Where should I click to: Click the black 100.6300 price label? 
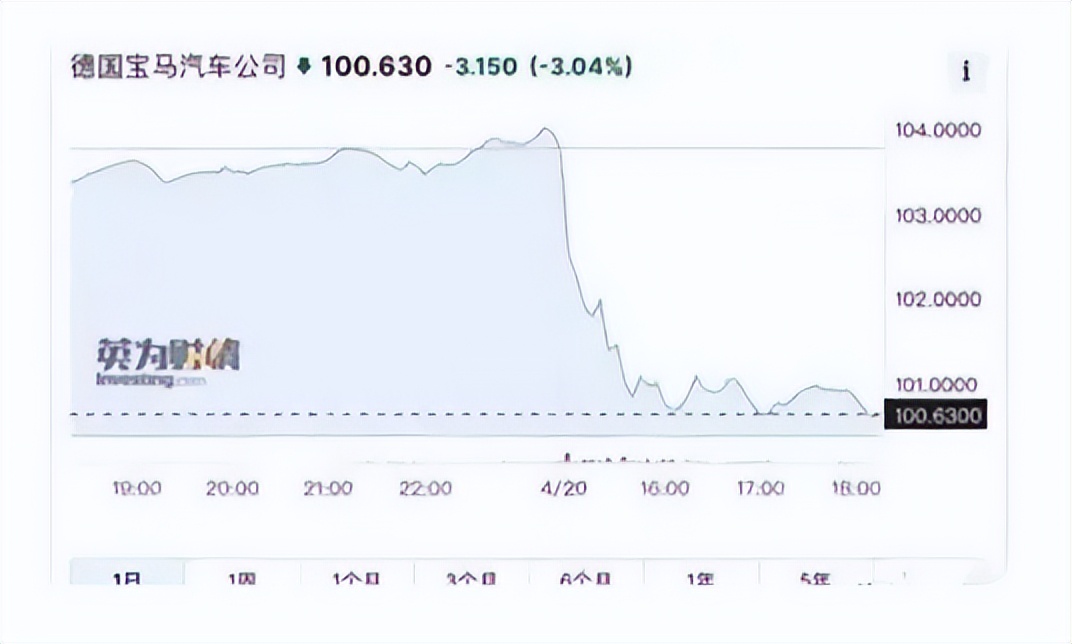click(x=936, y=414)
